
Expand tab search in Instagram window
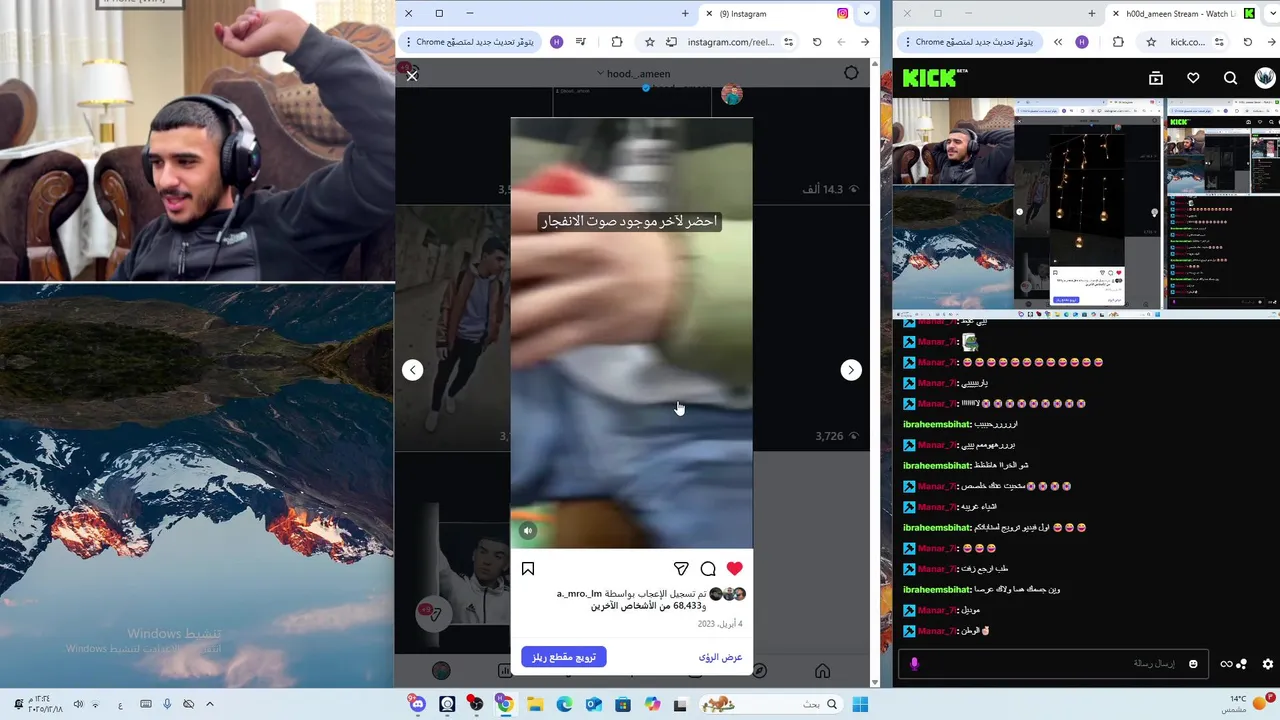tap(866, 14)
